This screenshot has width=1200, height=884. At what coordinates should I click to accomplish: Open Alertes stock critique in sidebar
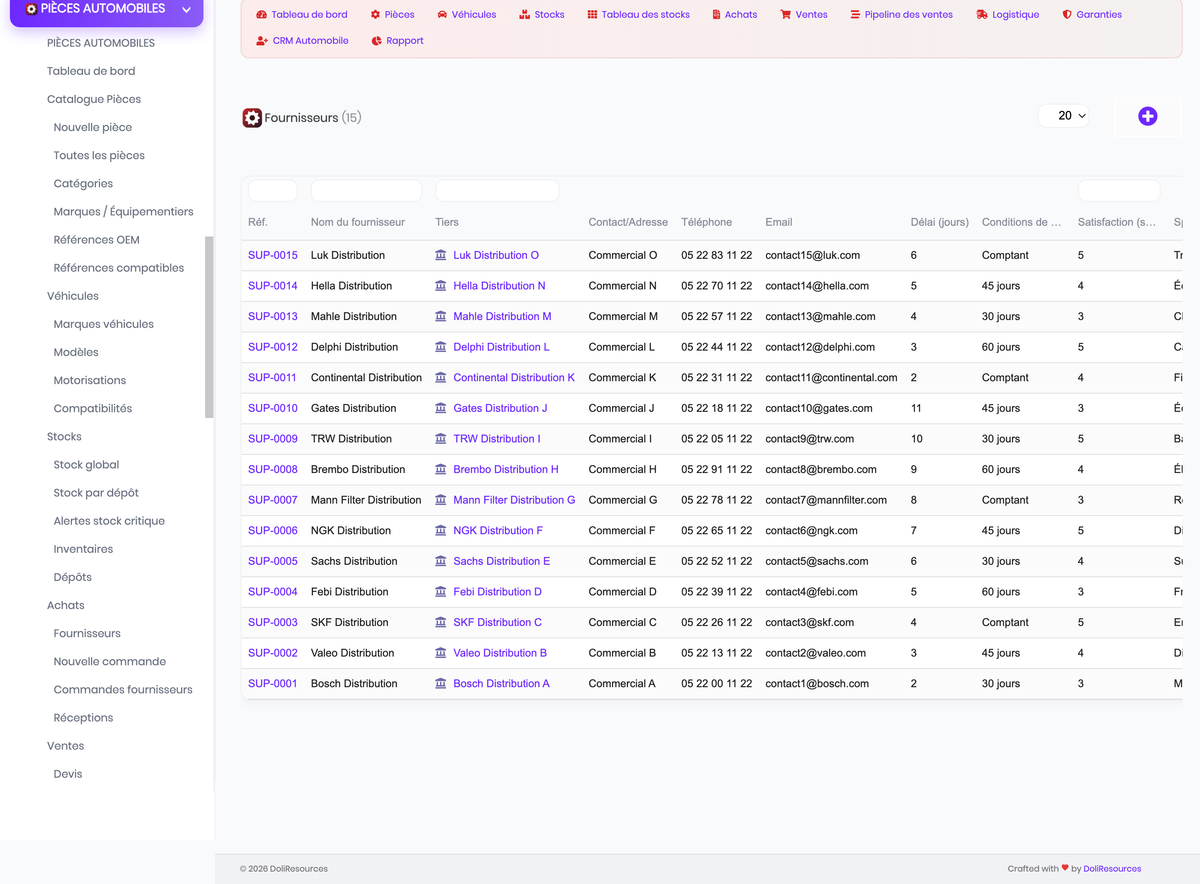click(x=109, y=521)
